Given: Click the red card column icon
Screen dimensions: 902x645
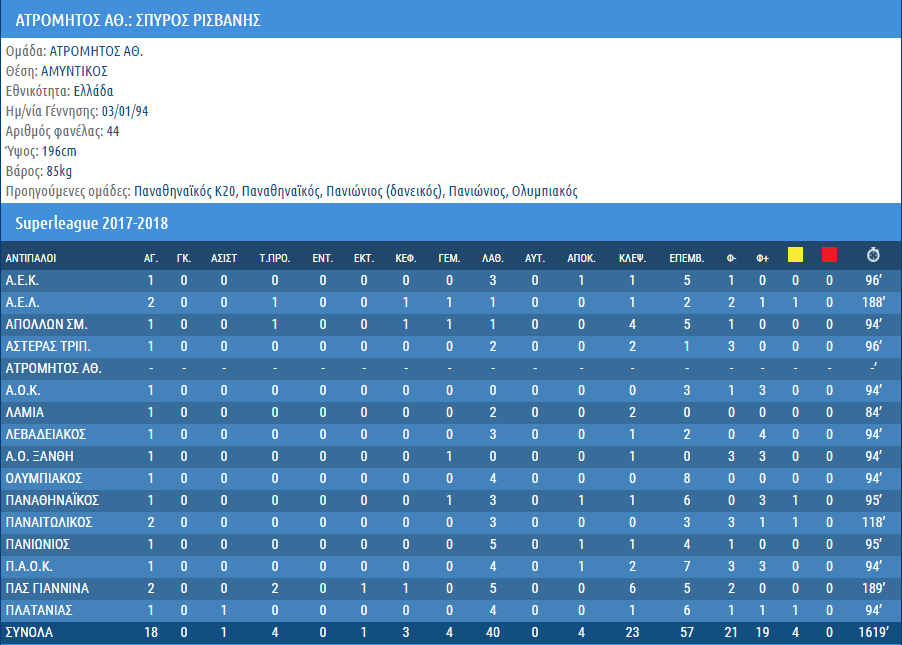Looking at the screenshot, I should 829,254.
